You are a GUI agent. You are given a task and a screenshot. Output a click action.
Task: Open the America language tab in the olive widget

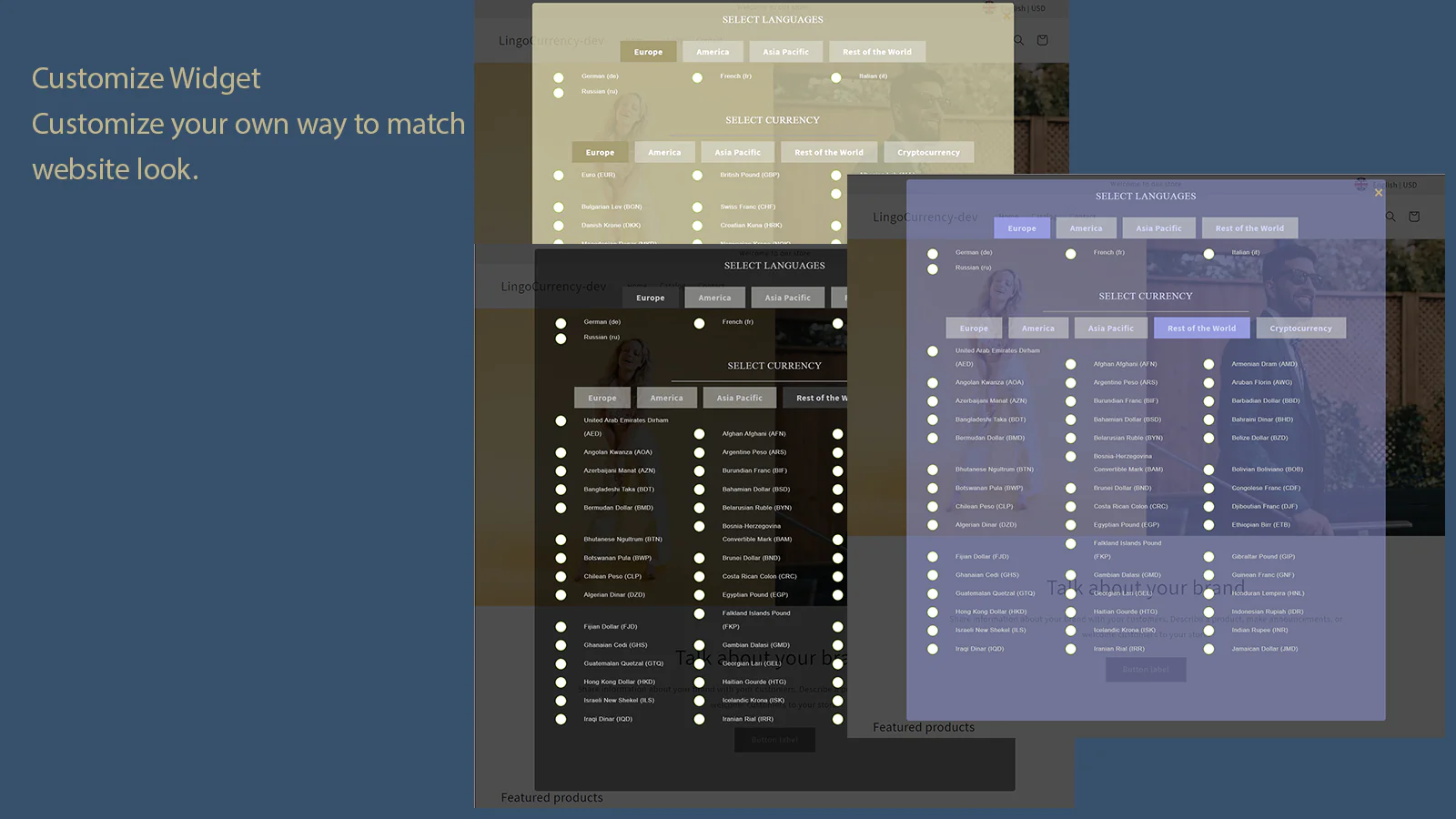[x=713, y=52]
